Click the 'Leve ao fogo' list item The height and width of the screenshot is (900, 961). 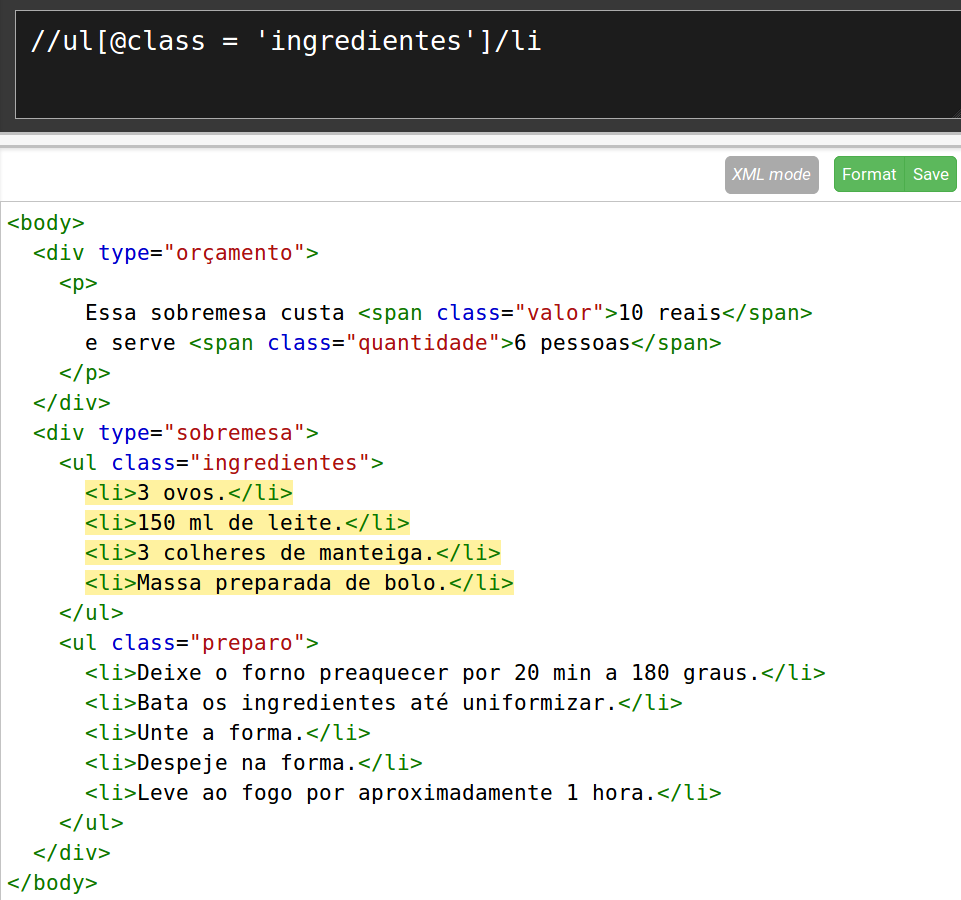click(403, 793)
